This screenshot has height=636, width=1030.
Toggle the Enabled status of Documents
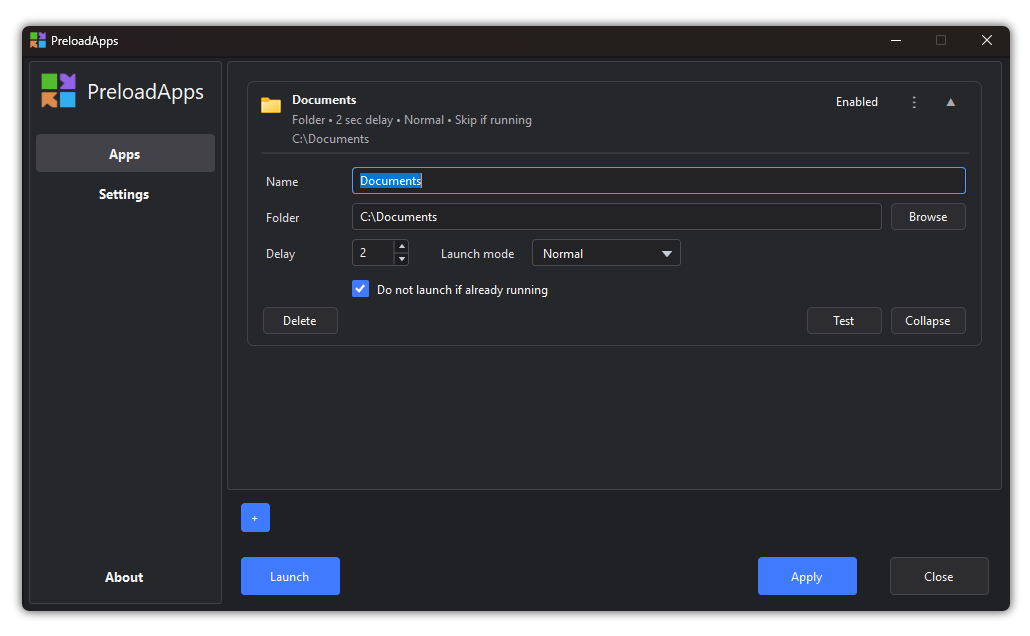pyautogui.click(x=857, y=102)
